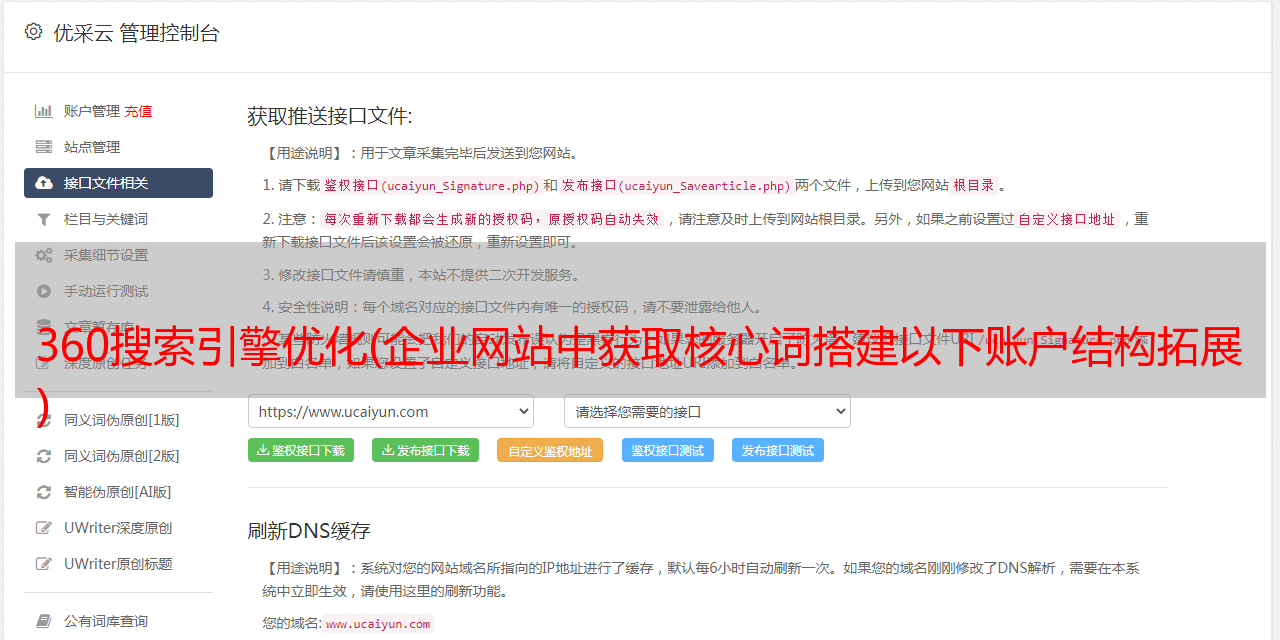Click the 每次重新下载都会生成新的授权码 warning text
This screenshot has height=640, width=1280.
pos(491,219)
